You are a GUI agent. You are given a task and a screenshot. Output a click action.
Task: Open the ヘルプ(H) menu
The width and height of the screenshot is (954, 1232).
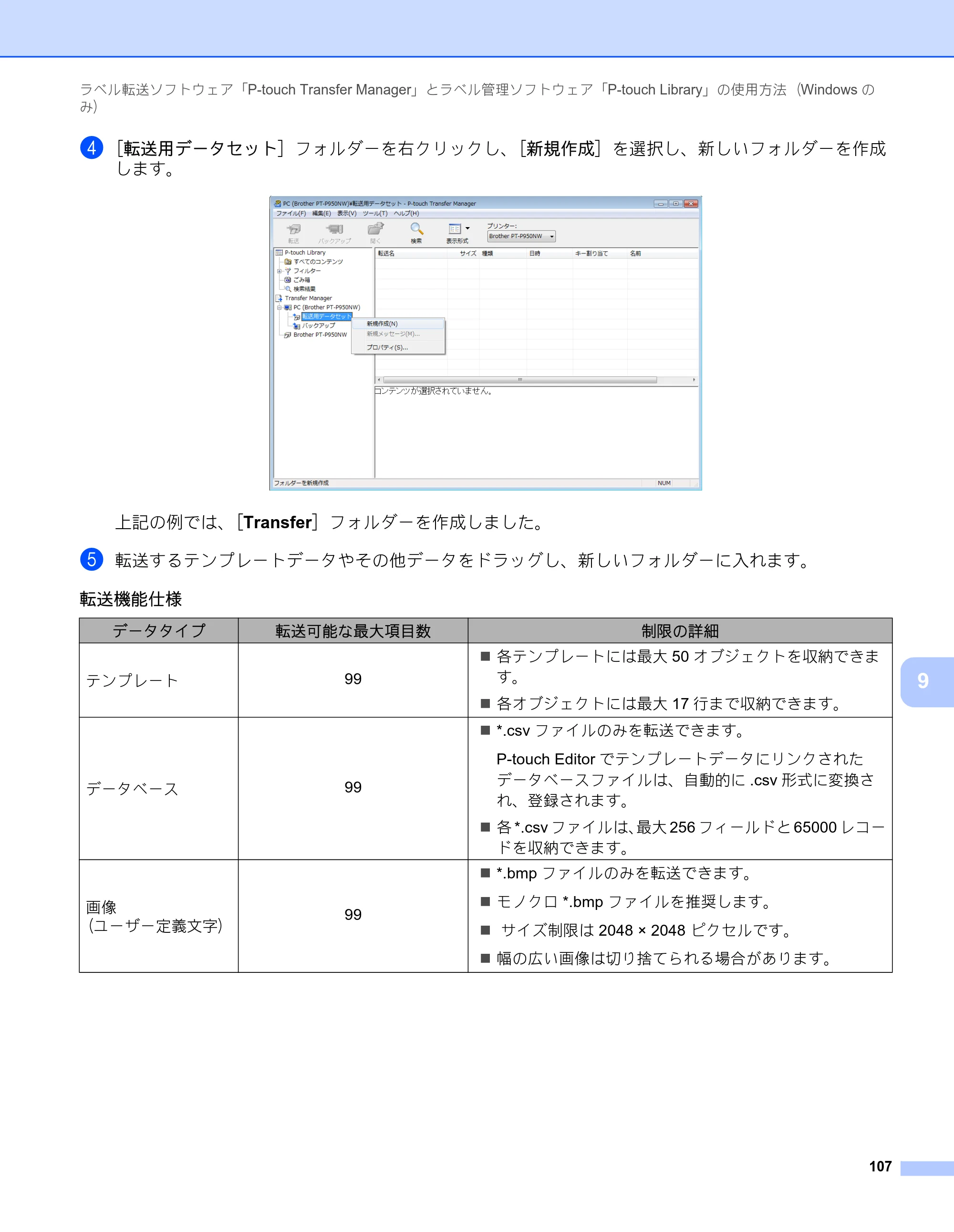pos(406,213)
